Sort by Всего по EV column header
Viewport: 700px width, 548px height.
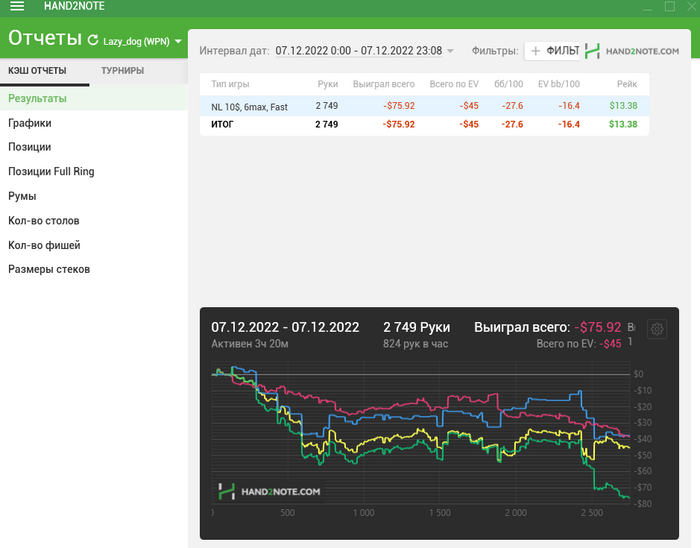coord(454,84)
